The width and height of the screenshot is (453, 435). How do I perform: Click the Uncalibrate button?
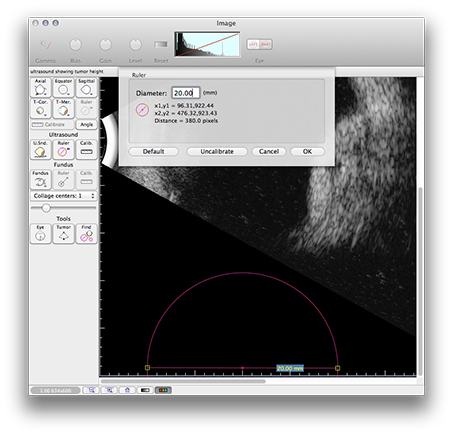point(217,152)
